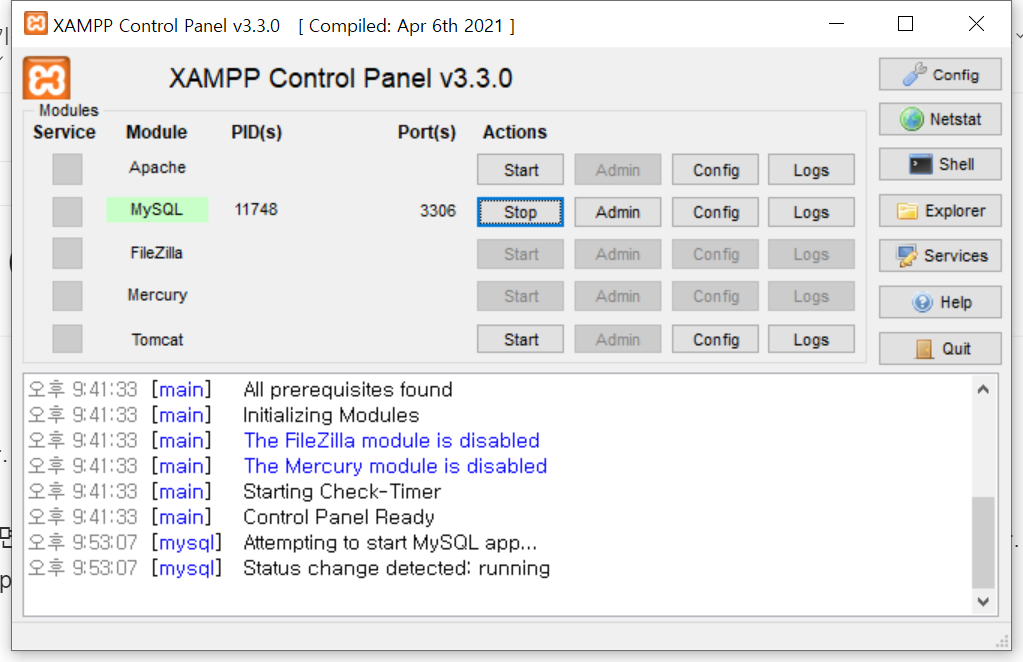The width and height of the screenshot is (1023, 662).
Task: Start the Apache module
Action: pyautogui.click(x=520, y=170)
